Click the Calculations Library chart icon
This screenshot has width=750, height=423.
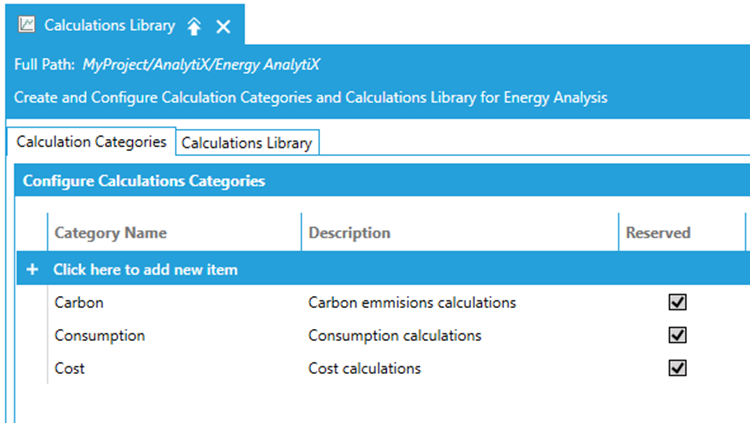click(x=27, y=25)
